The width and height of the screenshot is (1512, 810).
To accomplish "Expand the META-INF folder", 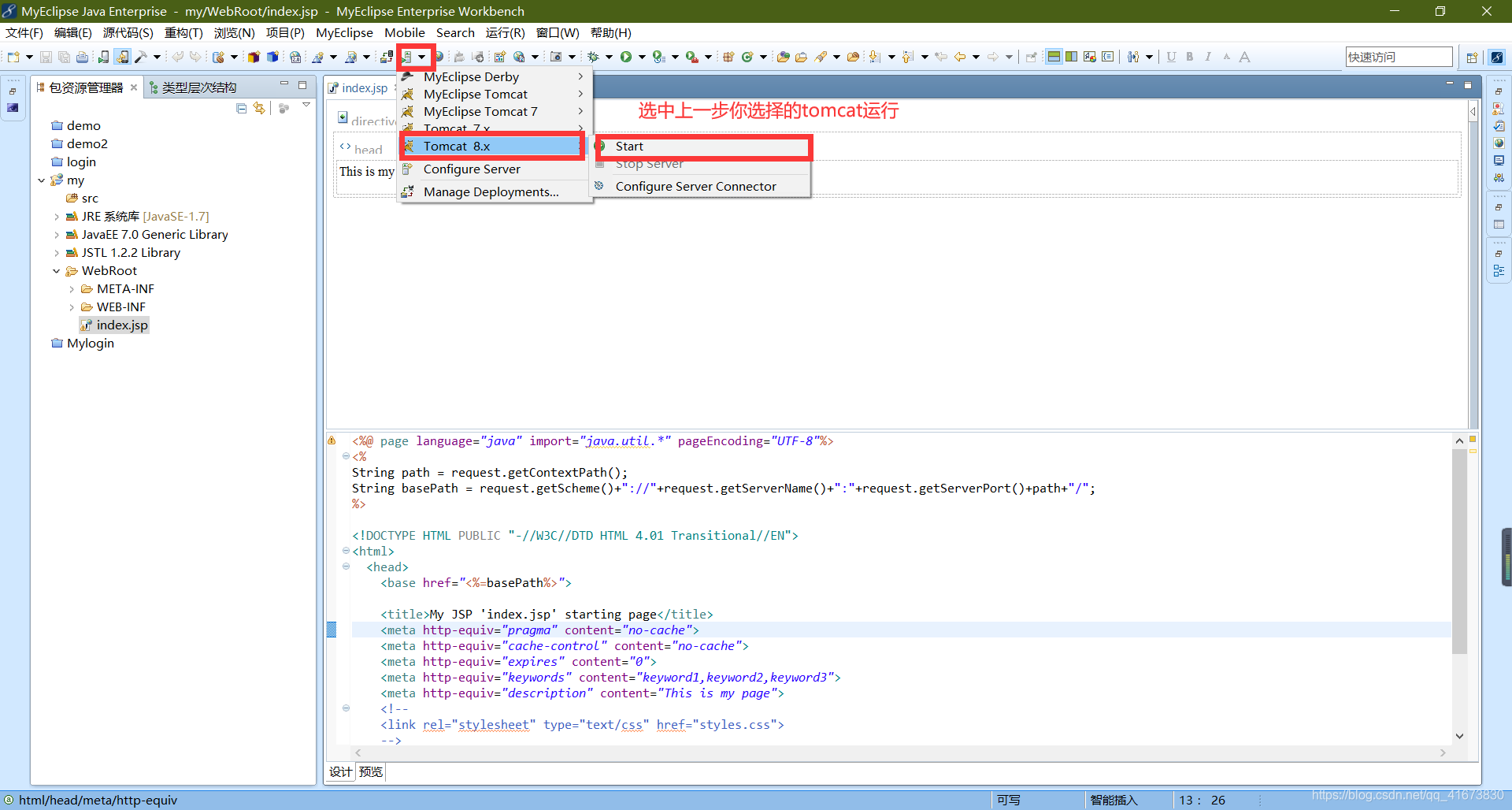I will click(x=71, y=289).
